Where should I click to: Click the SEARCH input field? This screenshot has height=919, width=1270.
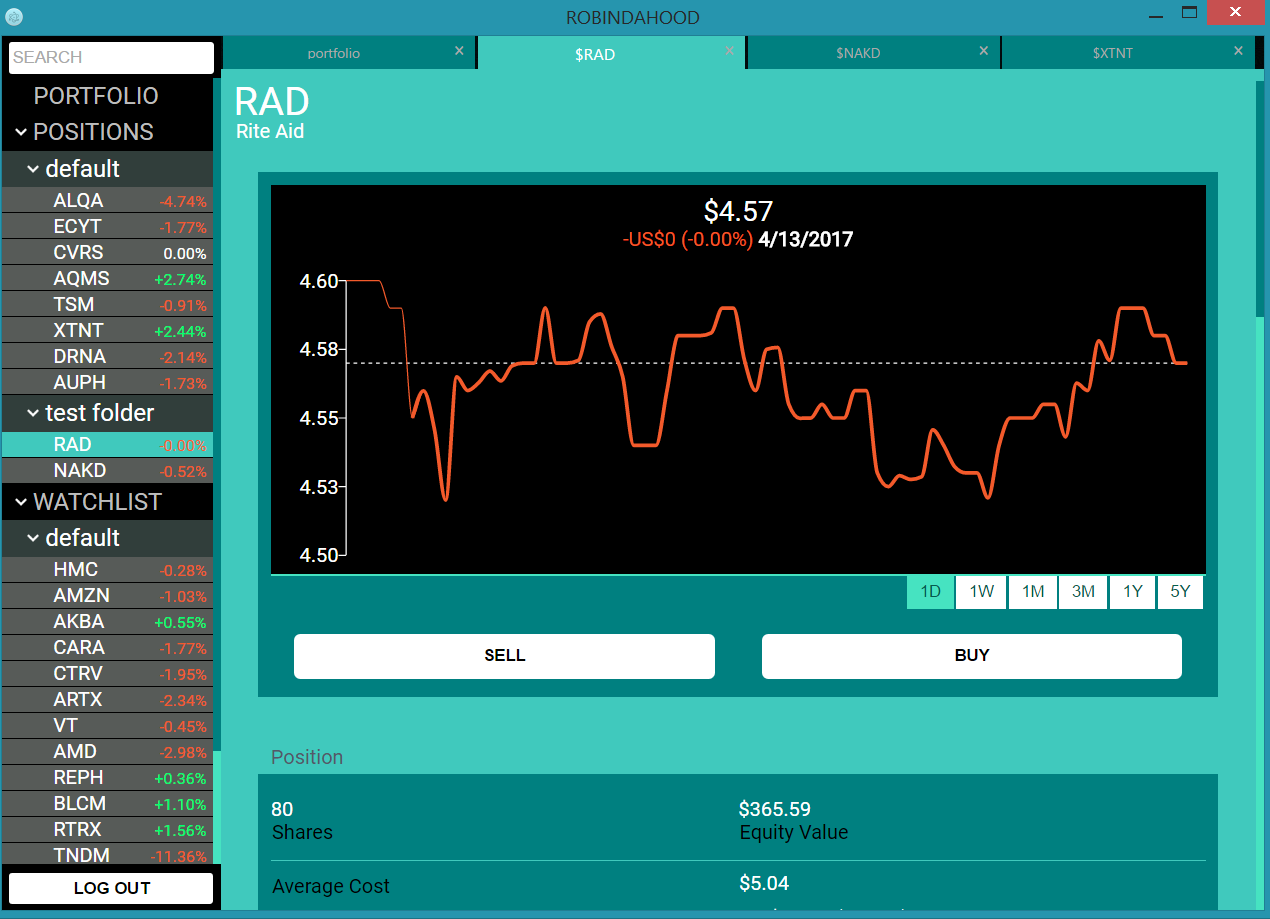click(x=110, y=57)
